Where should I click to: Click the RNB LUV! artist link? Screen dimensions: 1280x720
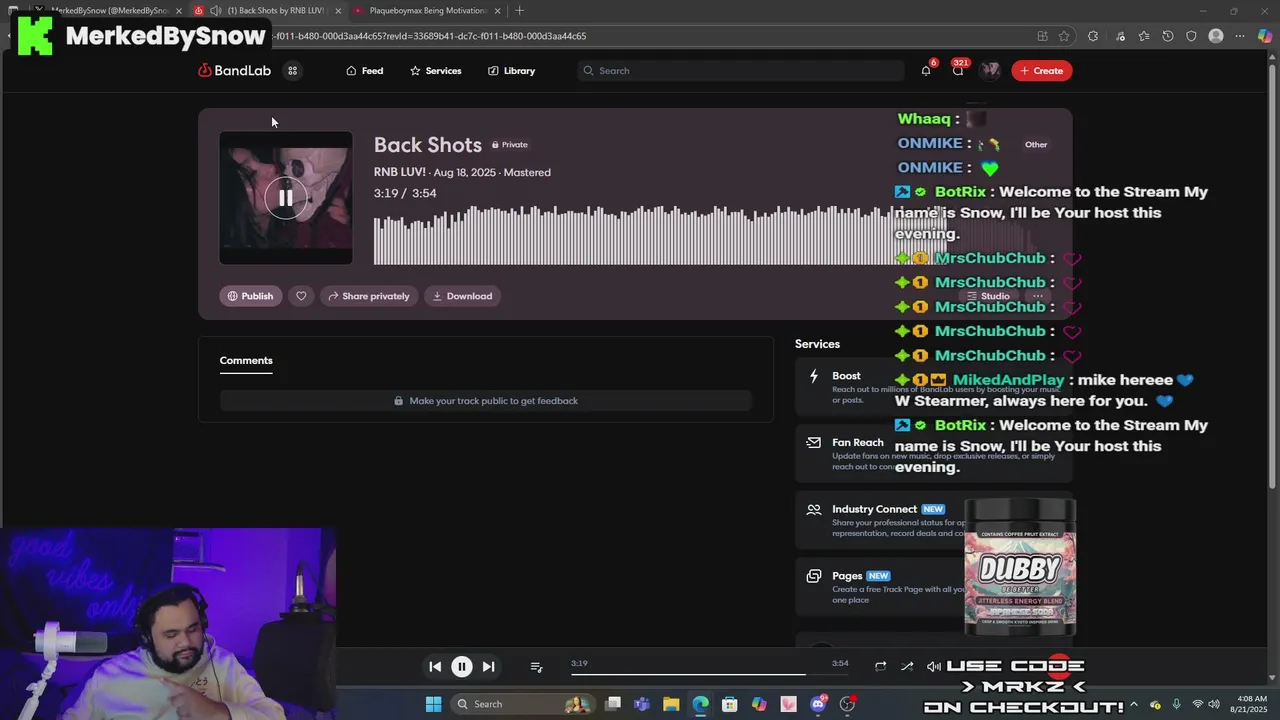coord(400,172)
